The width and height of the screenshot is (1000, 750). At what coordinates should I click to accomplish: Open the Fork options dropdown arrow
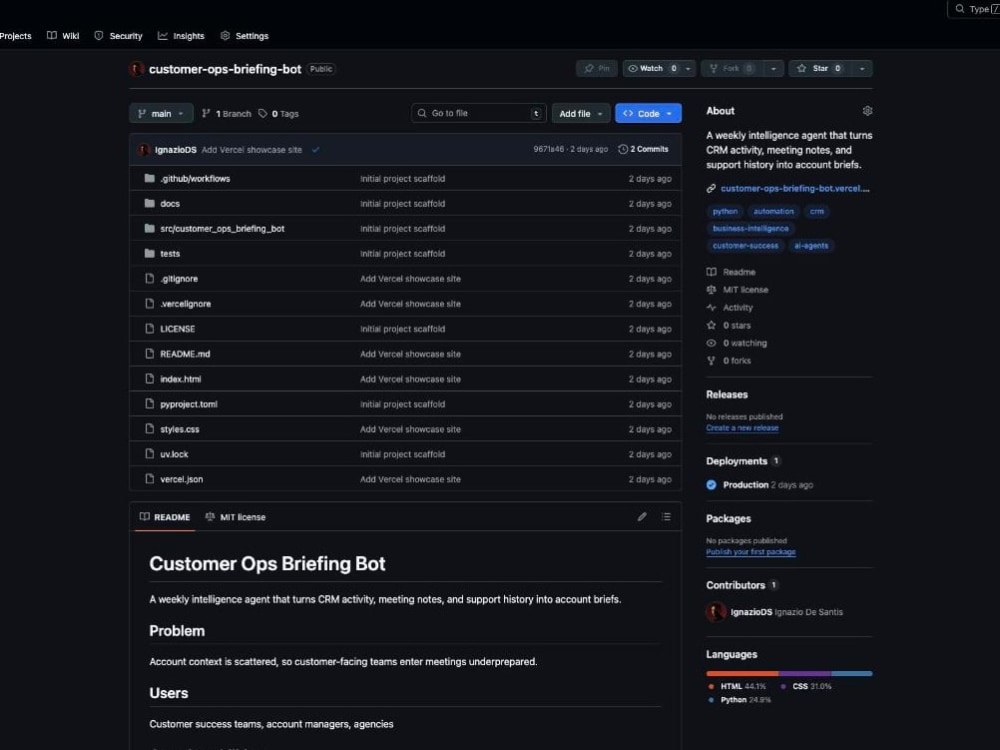click(x=773, y=68)
